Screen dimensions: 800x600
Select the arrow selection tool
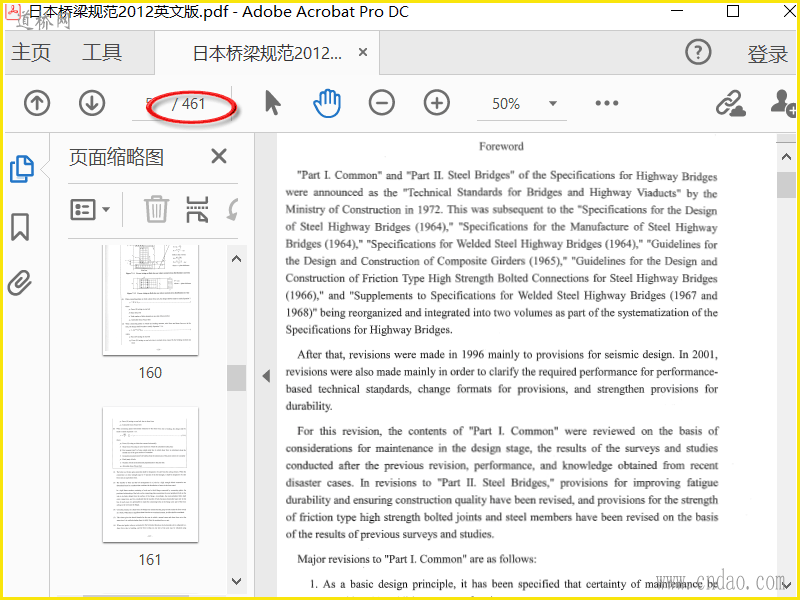click(273, 103)
